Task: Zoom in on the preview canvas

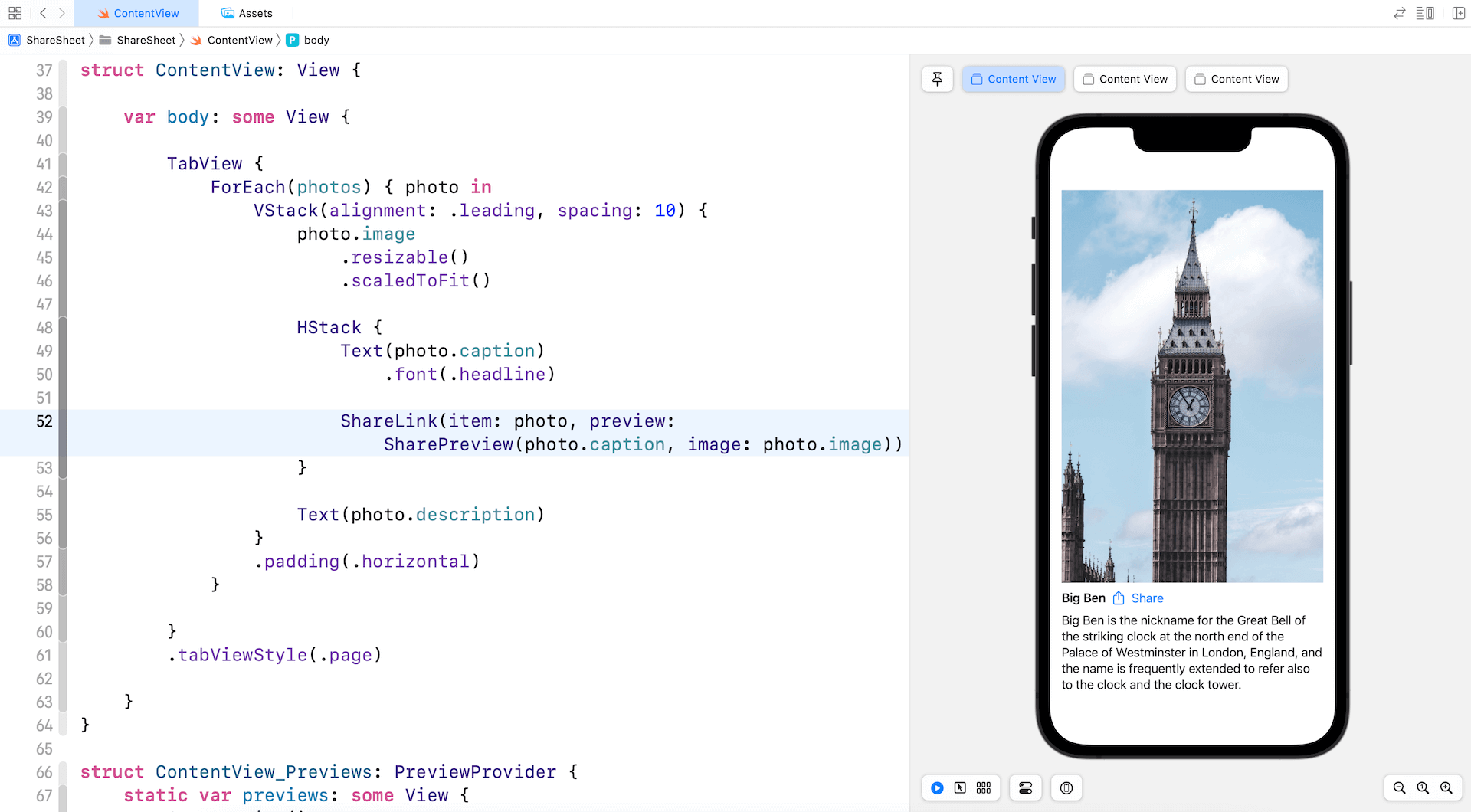Action: click(1446, 787)
